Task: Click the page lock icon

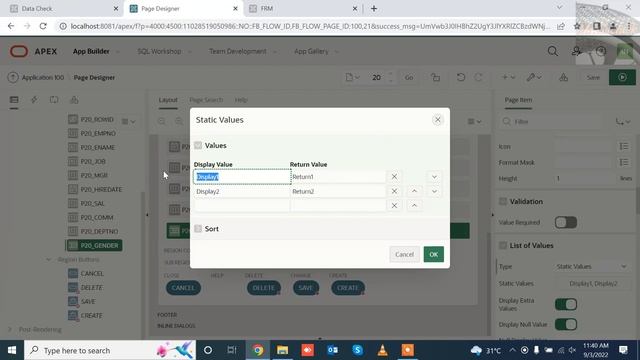Action: point(436,78)
